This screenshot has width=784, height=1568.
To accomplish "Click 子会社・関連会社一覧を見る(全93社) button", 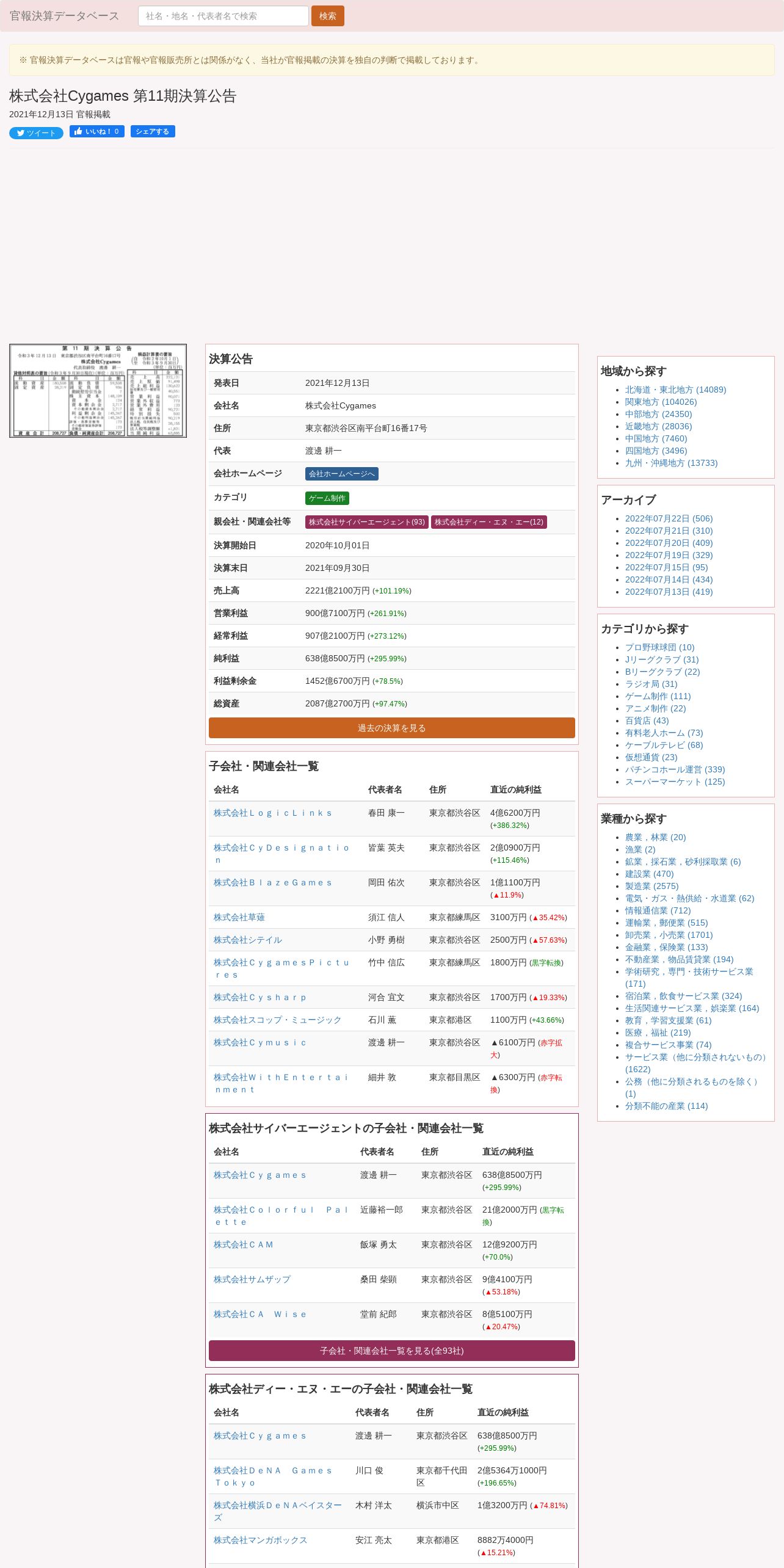I will (392, 1351).
